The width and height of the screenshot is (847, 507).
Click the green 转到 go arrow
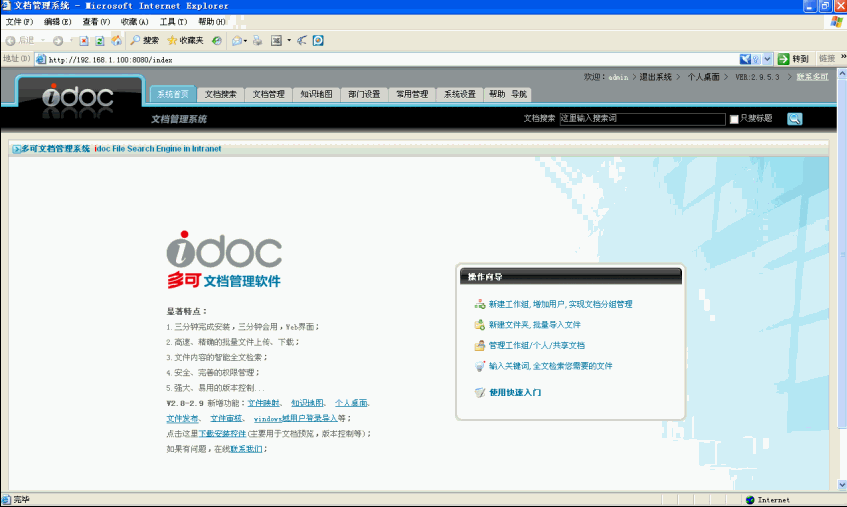(783, 59)
